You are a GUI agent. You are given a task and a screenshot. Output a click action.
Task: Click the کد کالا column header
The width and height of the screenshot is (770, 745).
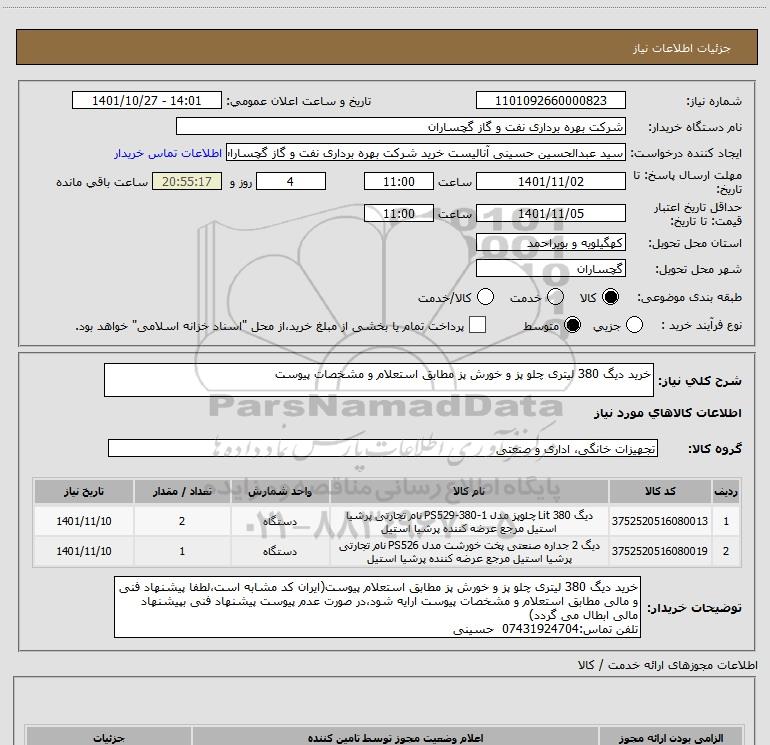(660, 491)
